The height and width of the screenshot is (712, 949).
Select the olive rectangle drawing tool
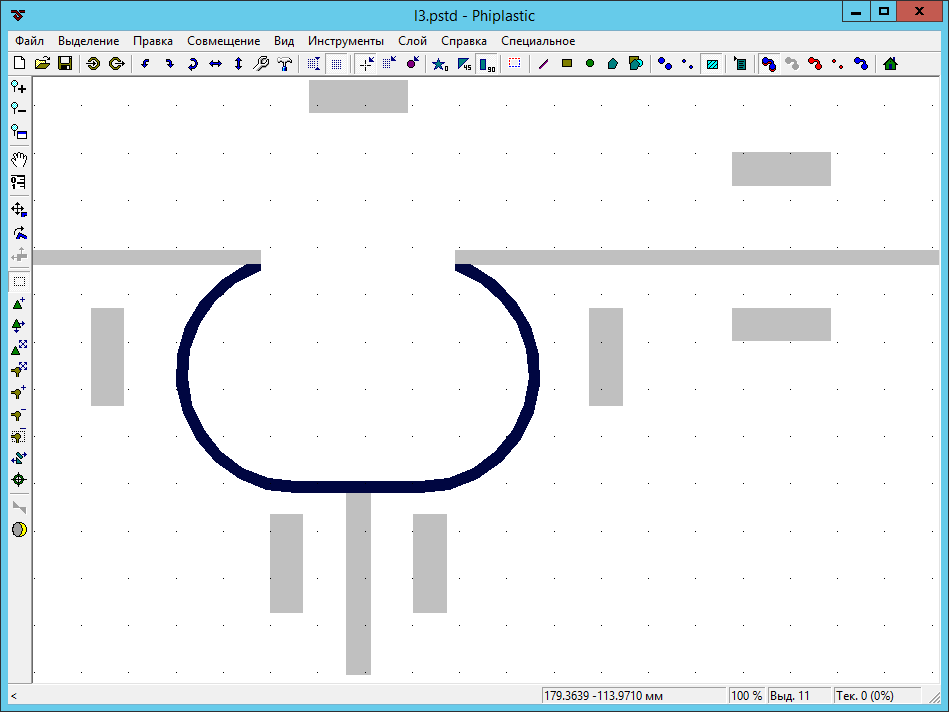(567, 64)
